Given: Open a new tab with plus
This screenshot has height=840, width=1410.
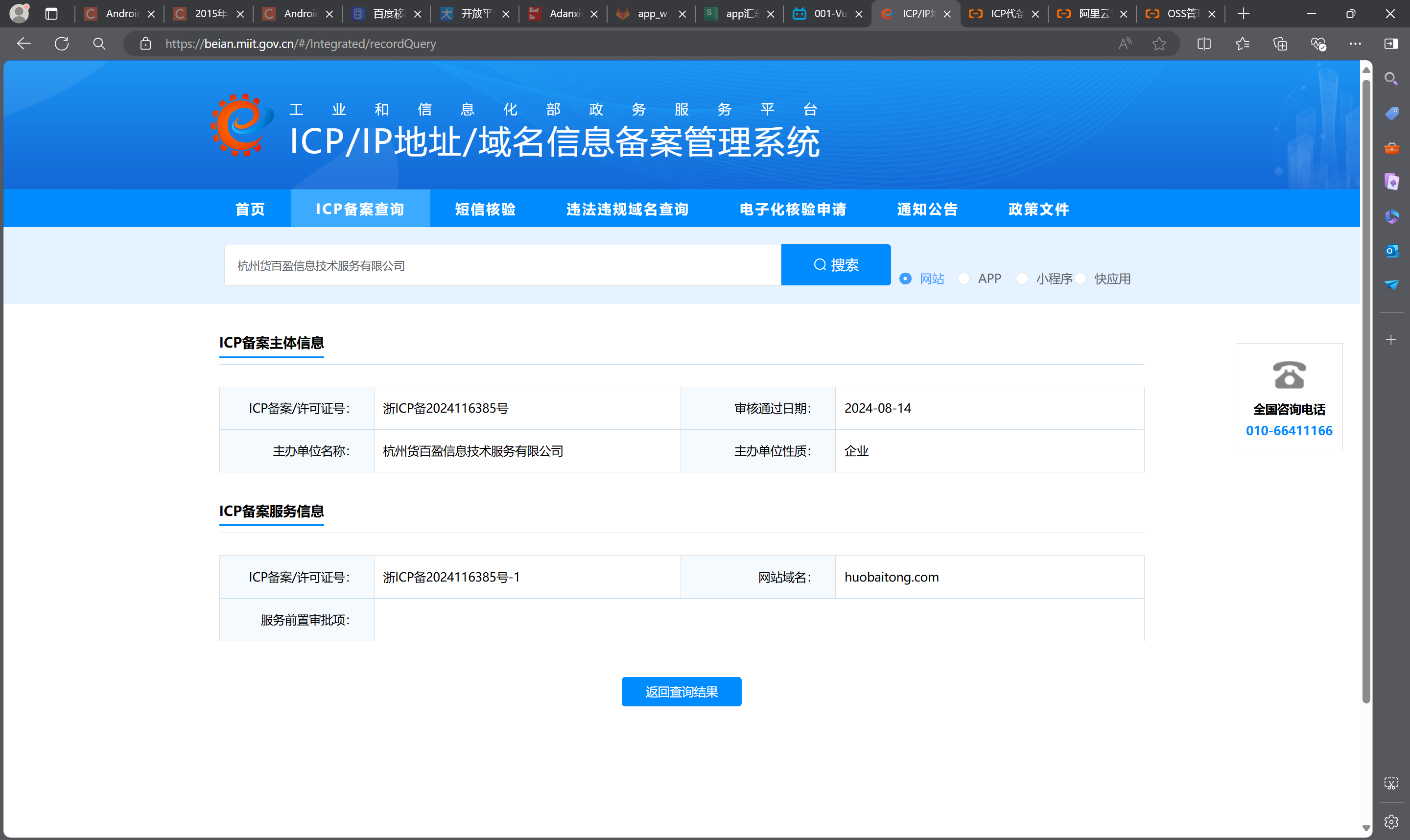Looking at the screenshot, I should [1243, 14].
